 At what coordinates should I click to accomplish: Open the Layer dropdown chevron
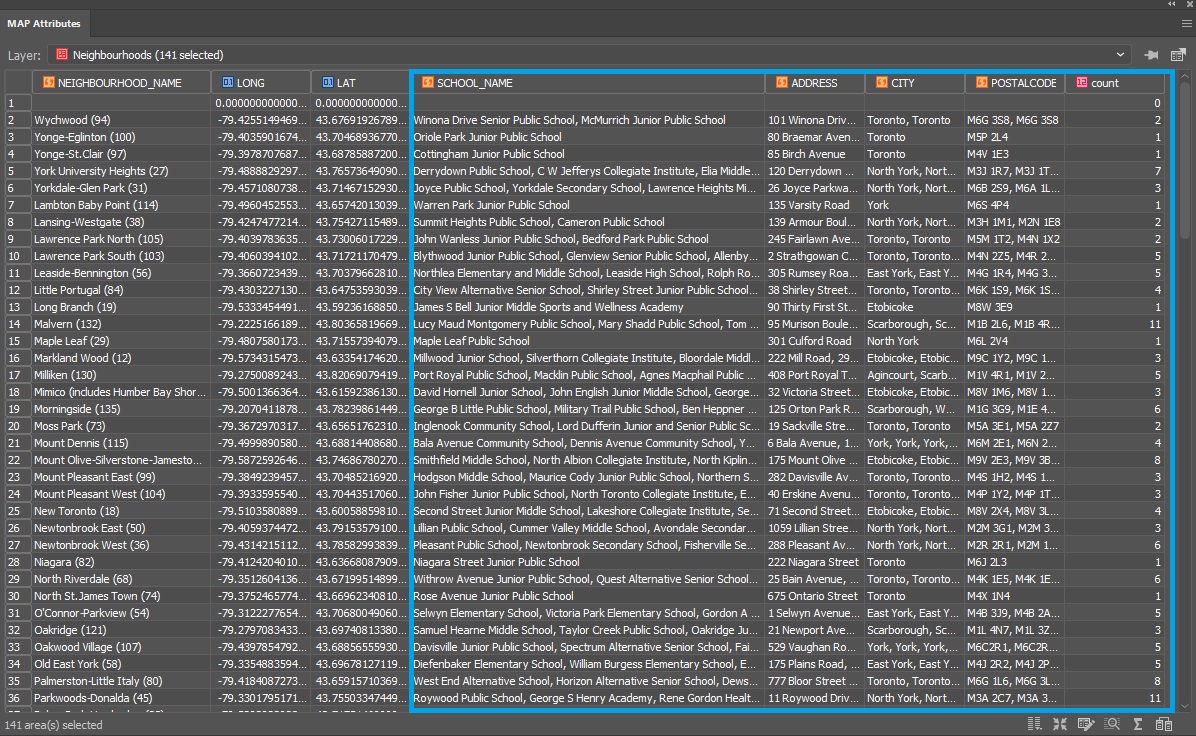(x=1120, y=55)
